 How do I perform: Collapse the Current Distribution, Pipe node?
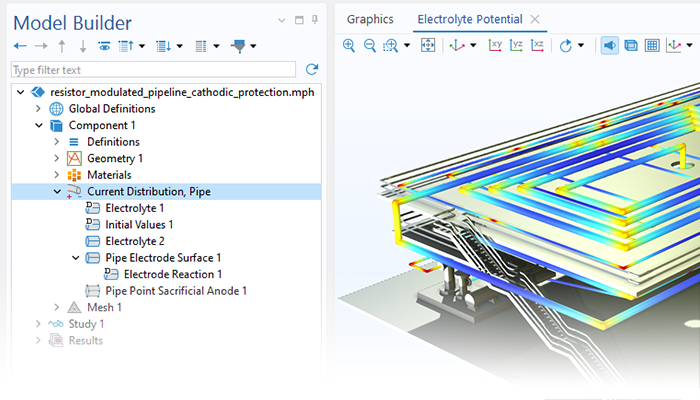click(57, 191)
